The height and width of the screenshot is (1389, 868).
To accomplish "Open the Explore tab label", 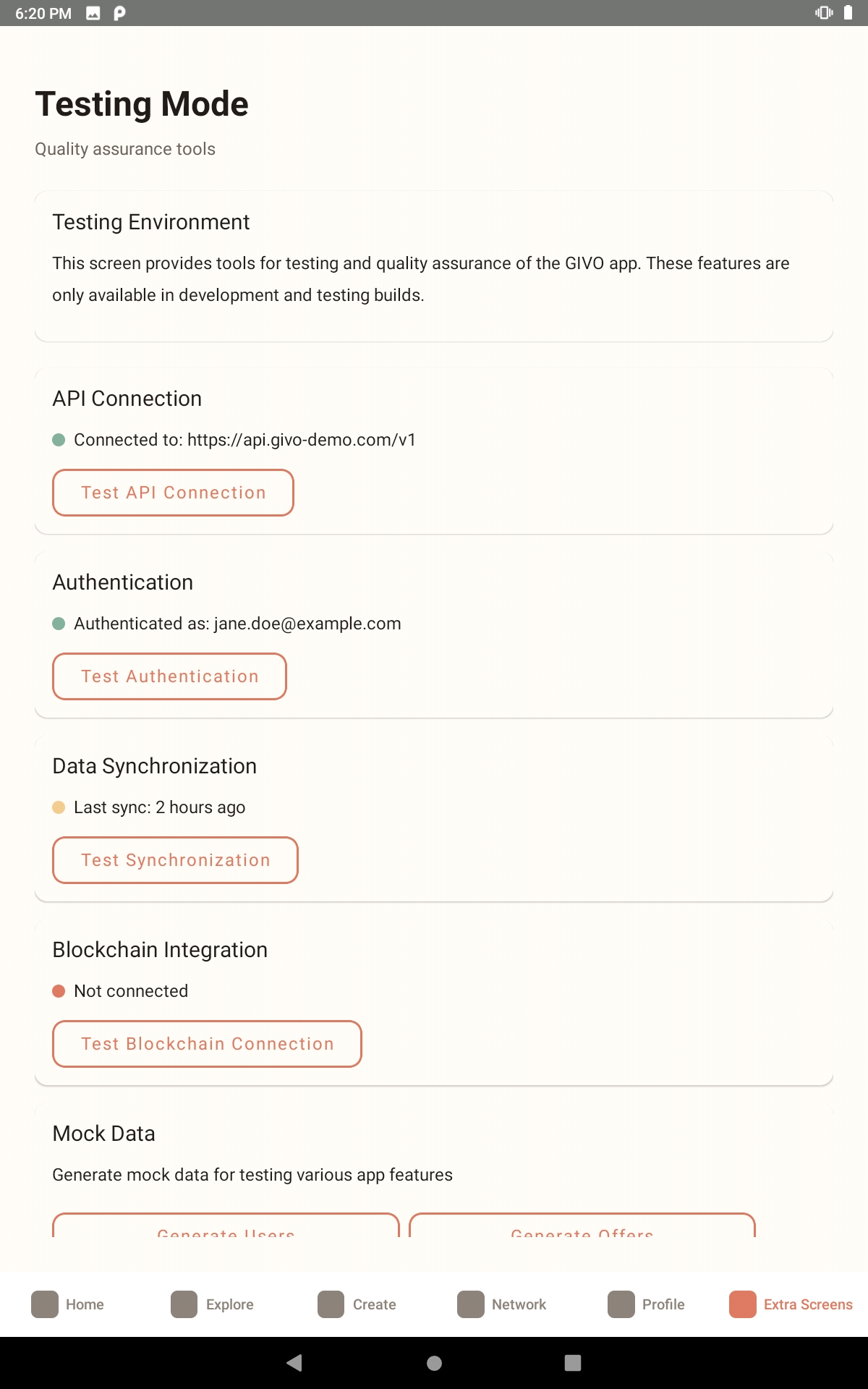I will pos(229,1304).
